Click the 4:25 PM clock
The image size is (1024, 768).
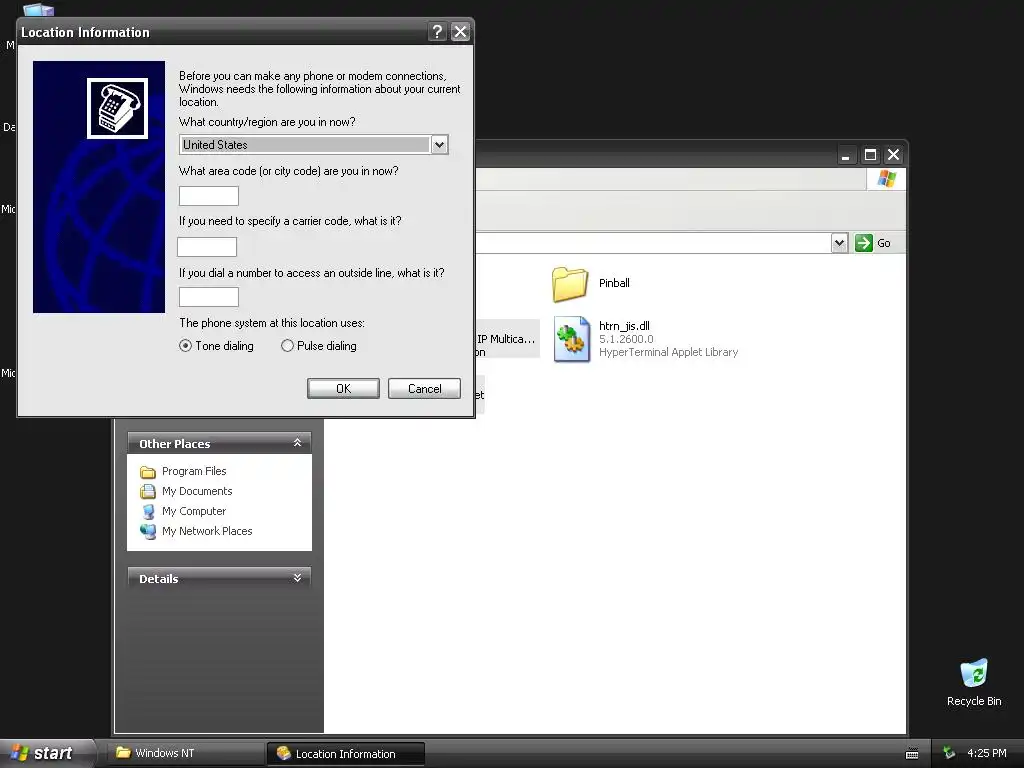pyautogui.click(x=987, y=753)
